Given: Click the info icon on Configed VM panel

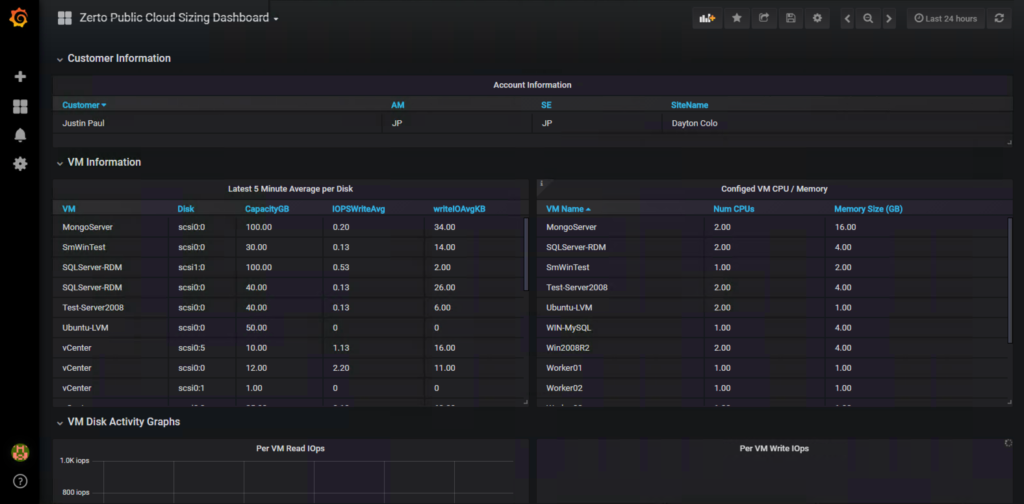Looking at the screenshot, I should pos(541,183).
